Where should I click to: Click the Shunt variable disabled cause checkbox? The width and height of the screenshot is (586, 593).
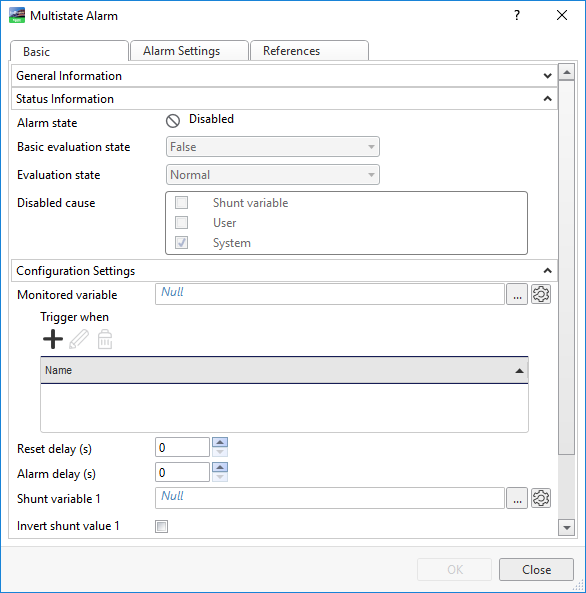pos(182,202)
